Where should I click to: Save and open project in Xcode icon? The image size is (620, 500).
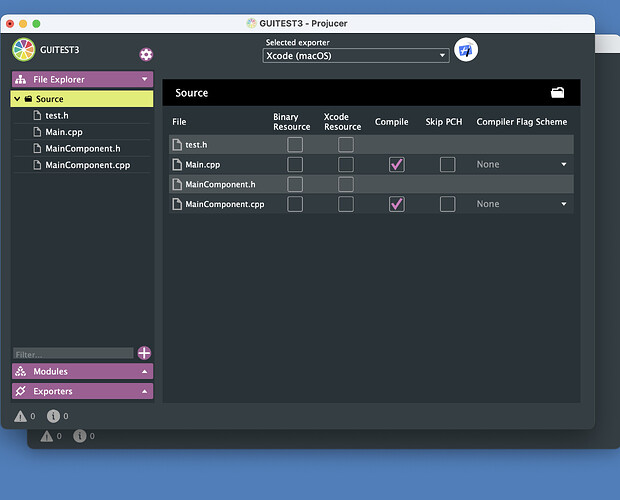(466, 50)
